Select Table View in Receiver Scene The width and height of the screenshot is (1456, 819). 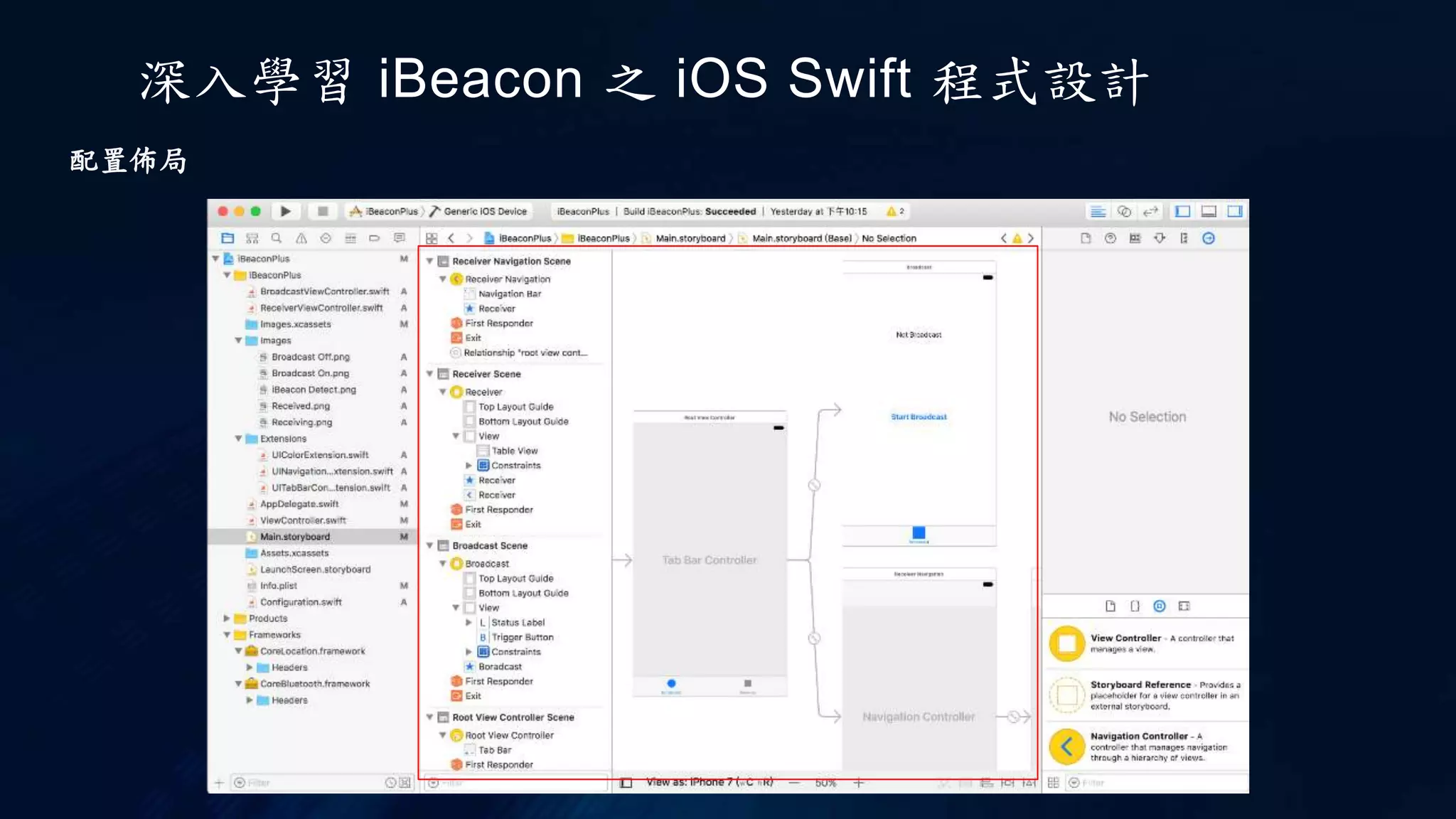514,451
